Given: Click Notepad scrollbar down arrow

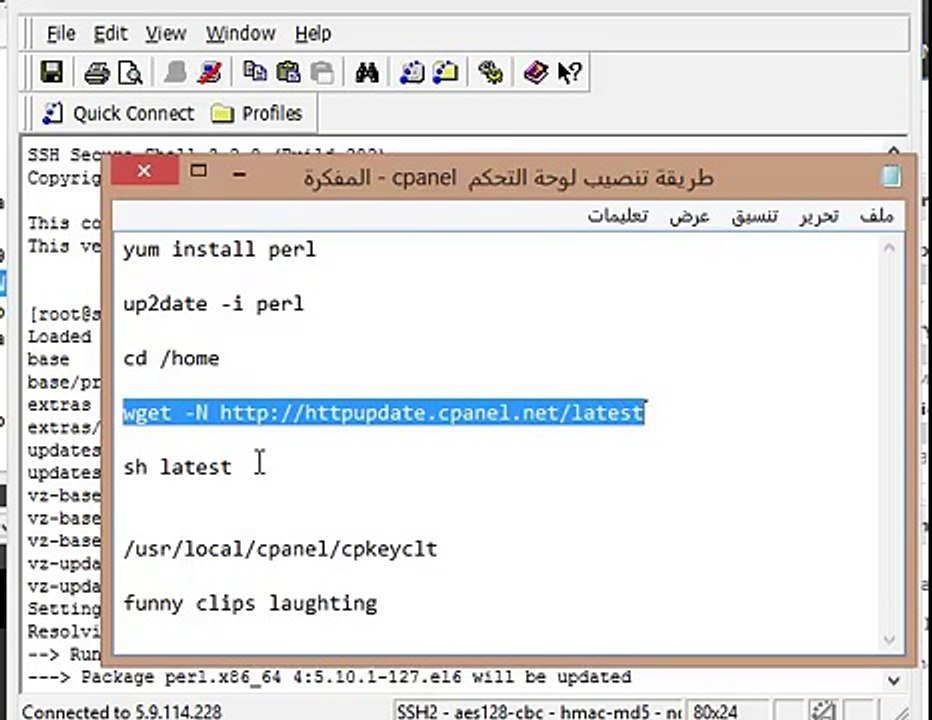Looking at the screenshot, I should [x=889, y=640].
